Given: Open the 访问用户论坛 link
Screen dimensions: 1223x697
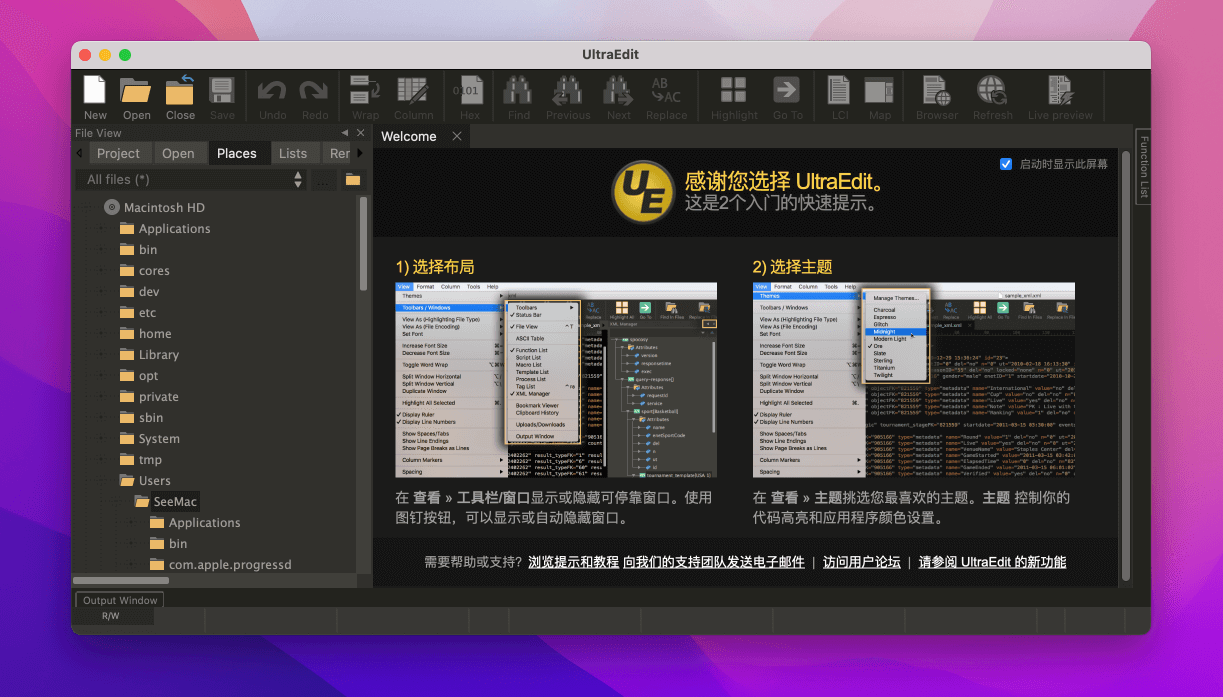Looking at the screenshot, I should click(x=861, y=562).
